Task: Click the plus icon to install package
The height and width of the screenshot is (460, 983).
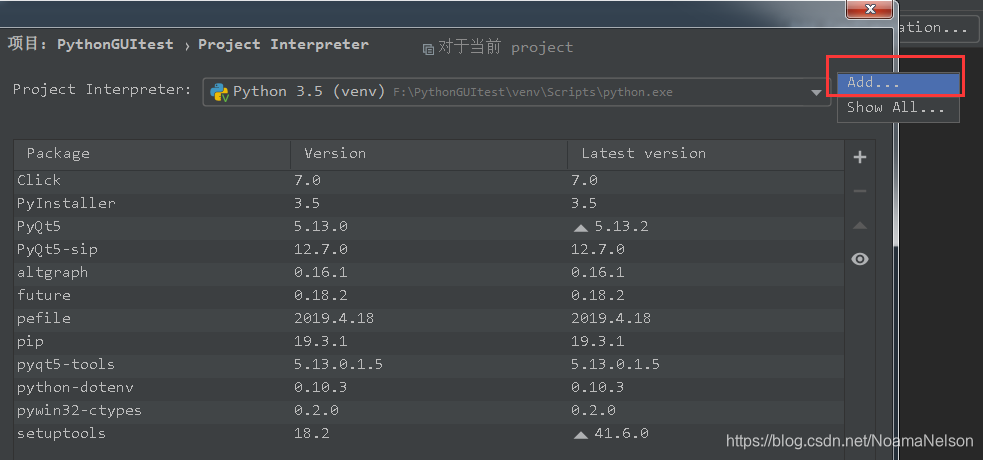Action: pyautogui.click(x=860, y=157)
